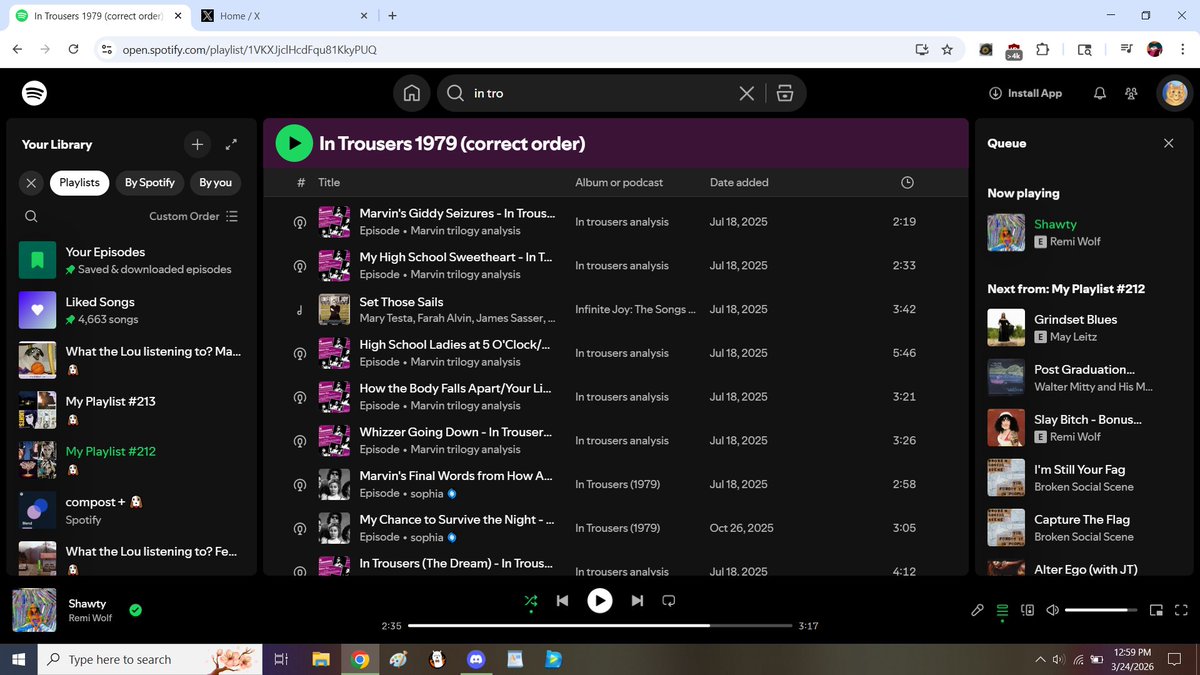Clear the search text with X
This screenshot has width=1200, height=675.
[x=746, y=93]
